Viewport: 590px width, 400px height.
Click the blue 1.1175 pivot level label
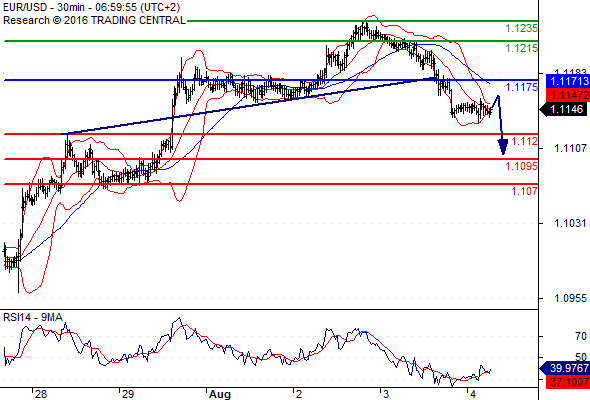[x=521, y=87]
